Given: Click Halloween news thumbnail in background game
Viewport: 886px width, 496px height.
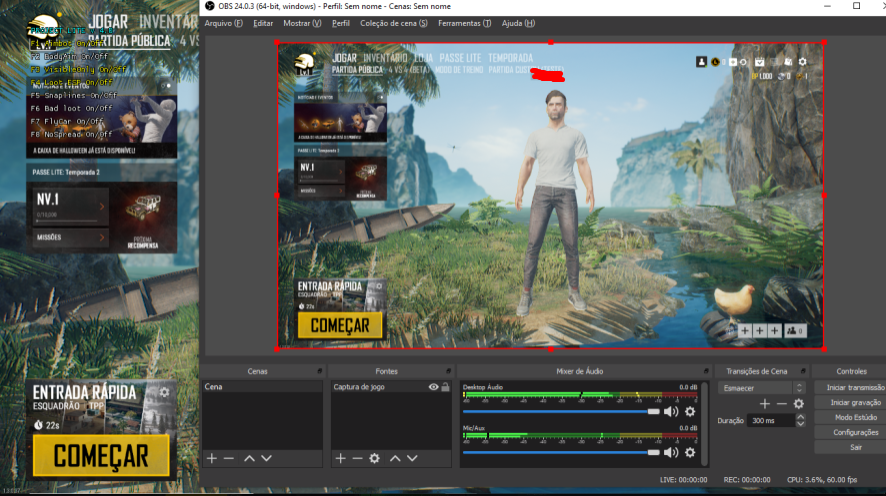Looking at the screenshot, I should point(102,119).
